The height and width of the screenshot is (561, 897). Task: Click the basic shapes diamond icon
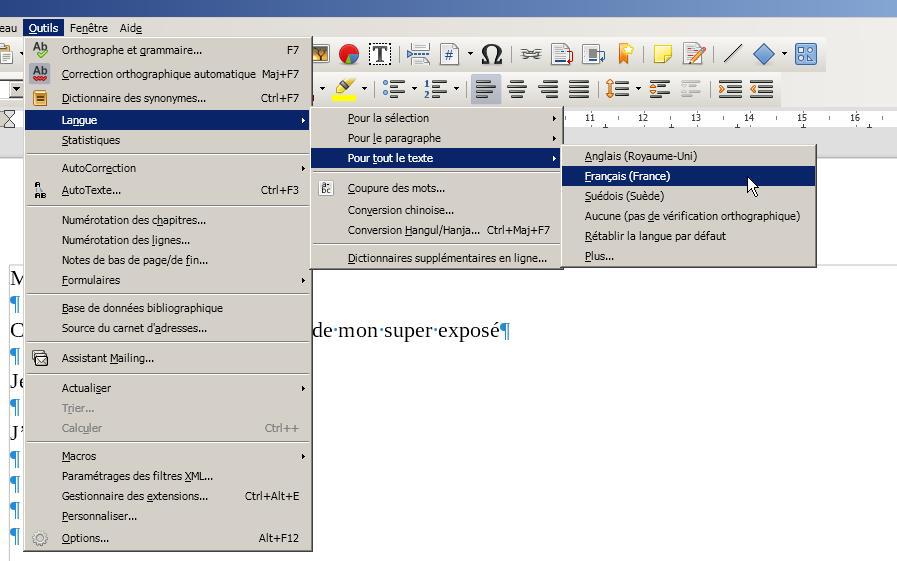pos(764,54)
